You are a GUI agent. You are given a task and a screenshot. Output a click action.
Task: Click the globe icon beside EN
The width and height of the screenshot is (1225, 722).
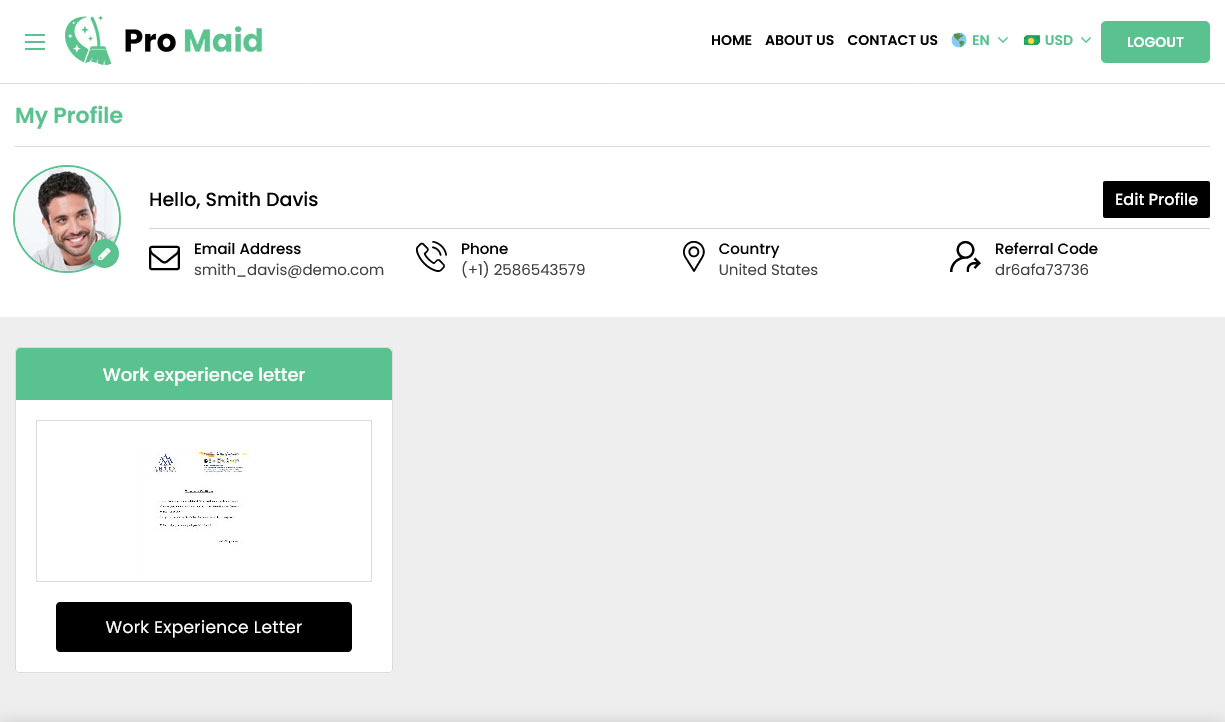959,40
